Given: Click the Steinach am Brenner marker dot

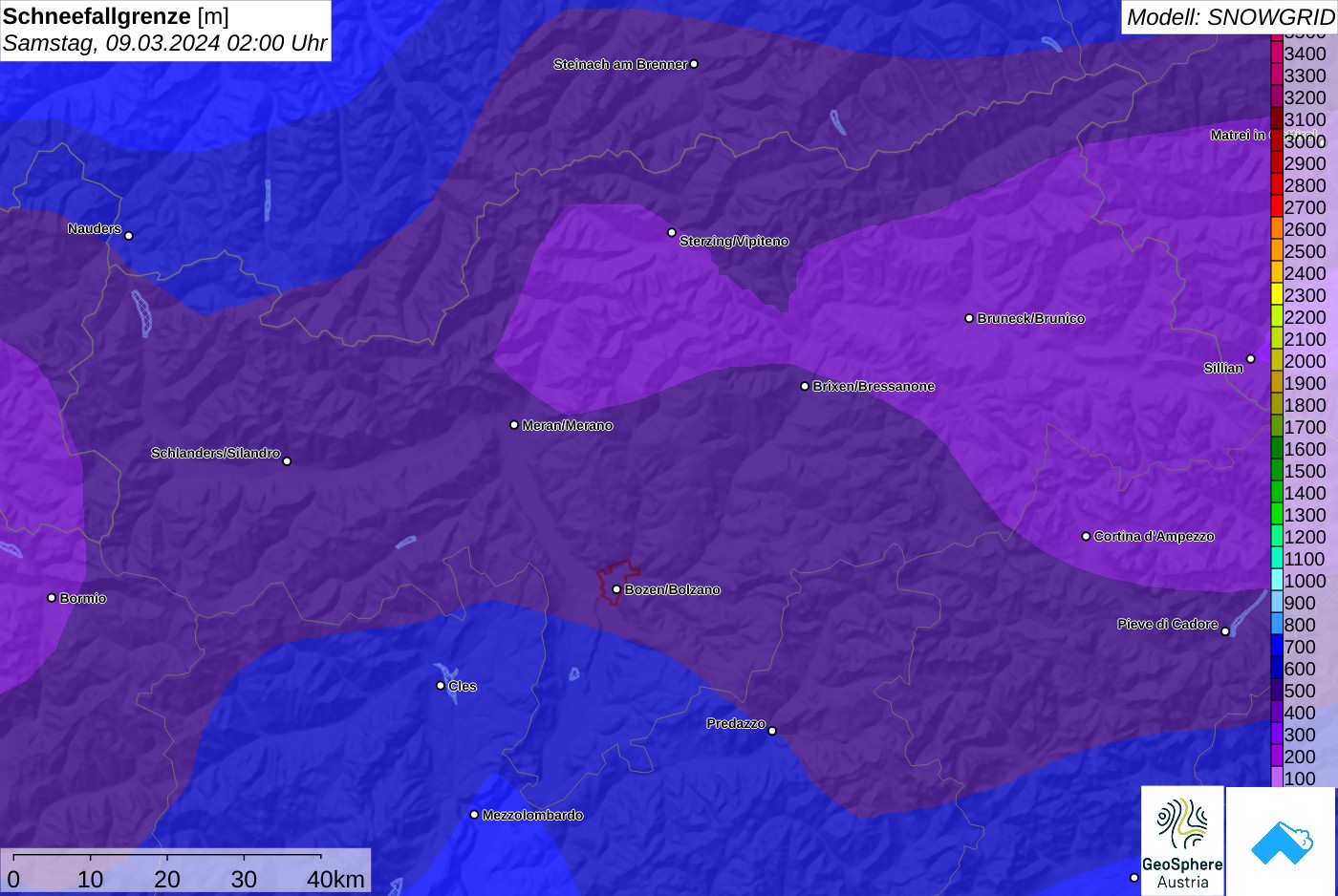Looking at the screenshot, I should tap(694, 64).
